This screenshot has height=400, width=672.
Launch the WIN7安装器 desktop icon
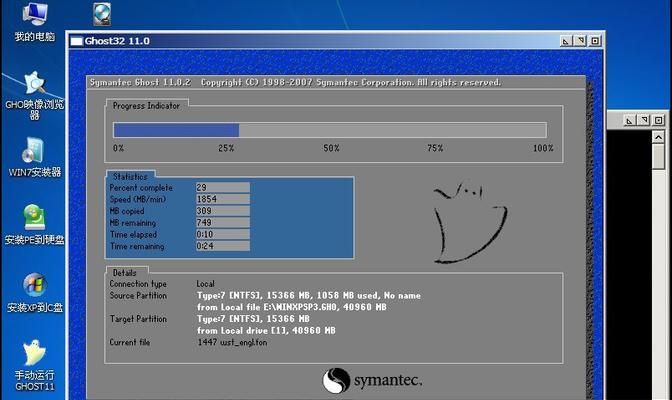tap(35, 157)
